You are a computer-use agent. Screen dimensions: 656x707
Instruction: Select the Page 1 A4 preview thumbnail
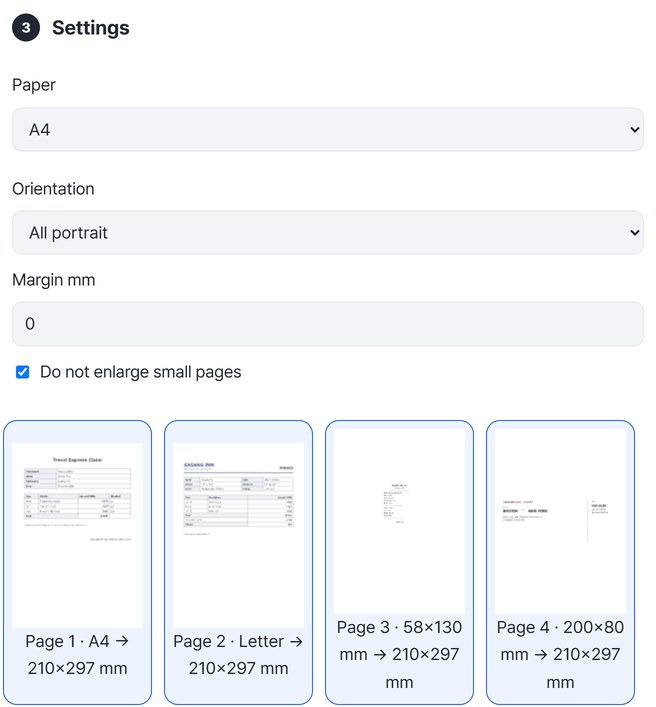pos(78,535)
